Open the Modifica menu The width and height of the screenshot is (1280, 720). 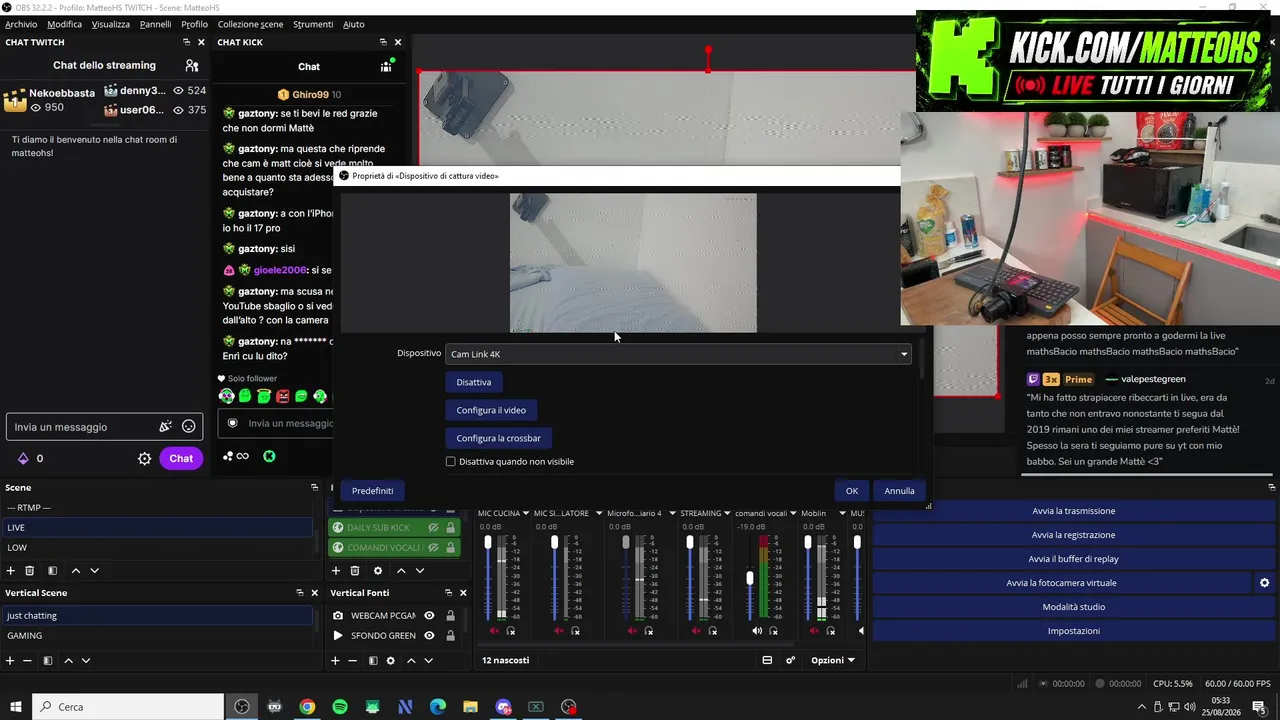point(65,24)
